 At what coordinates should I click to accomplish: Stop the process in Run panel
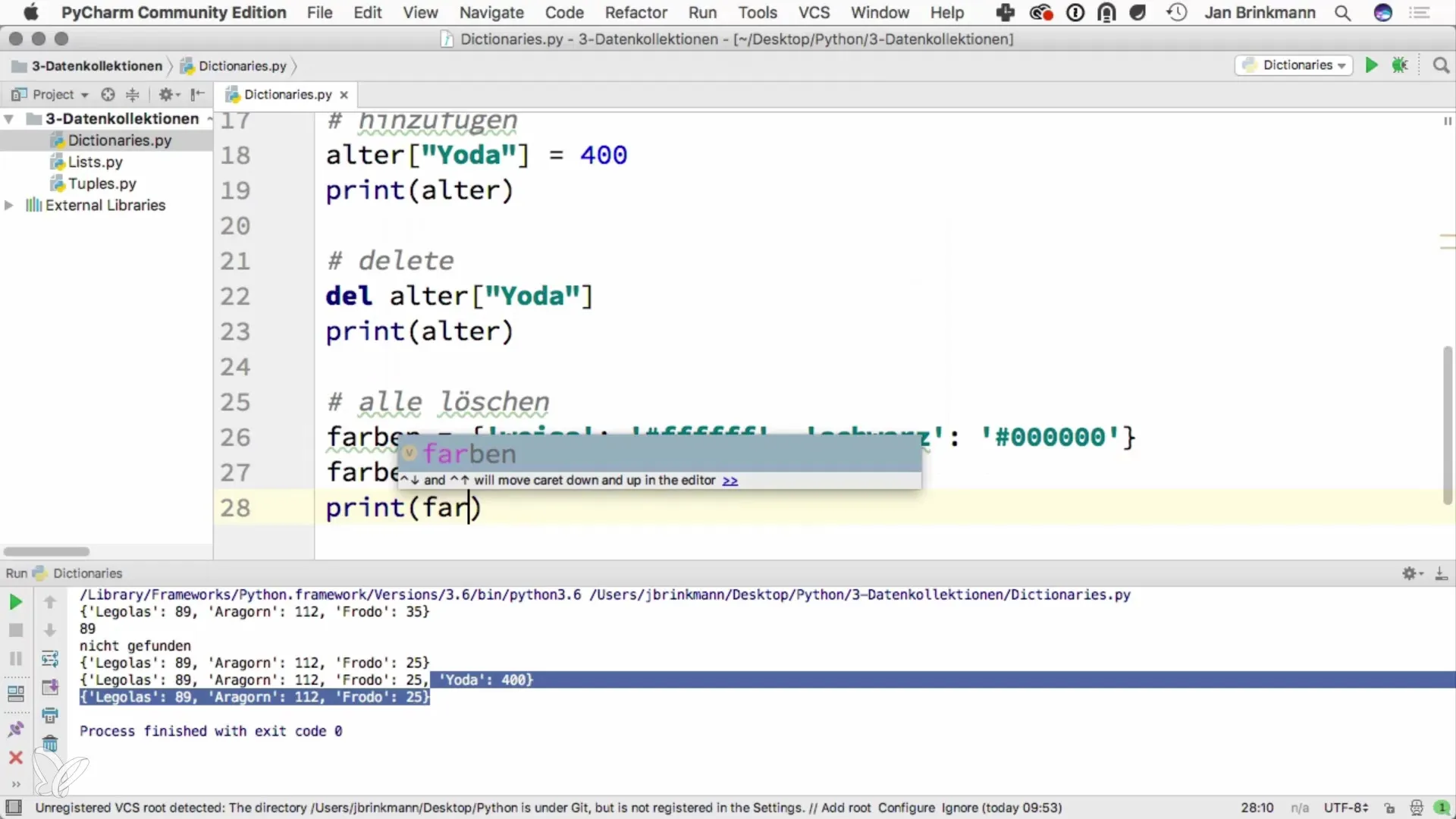15,630
